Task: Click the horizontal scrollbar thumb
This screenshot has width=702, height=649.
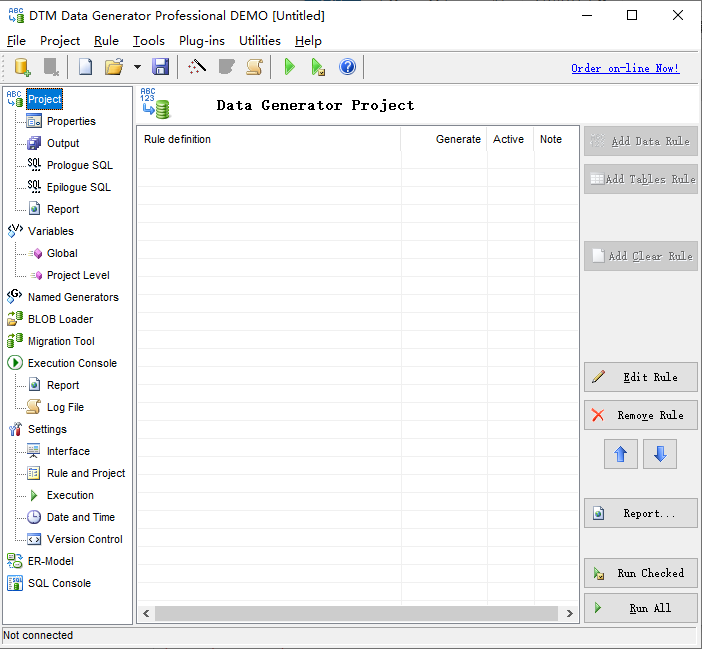Action: pyautogui.click(x=356, y=614)
